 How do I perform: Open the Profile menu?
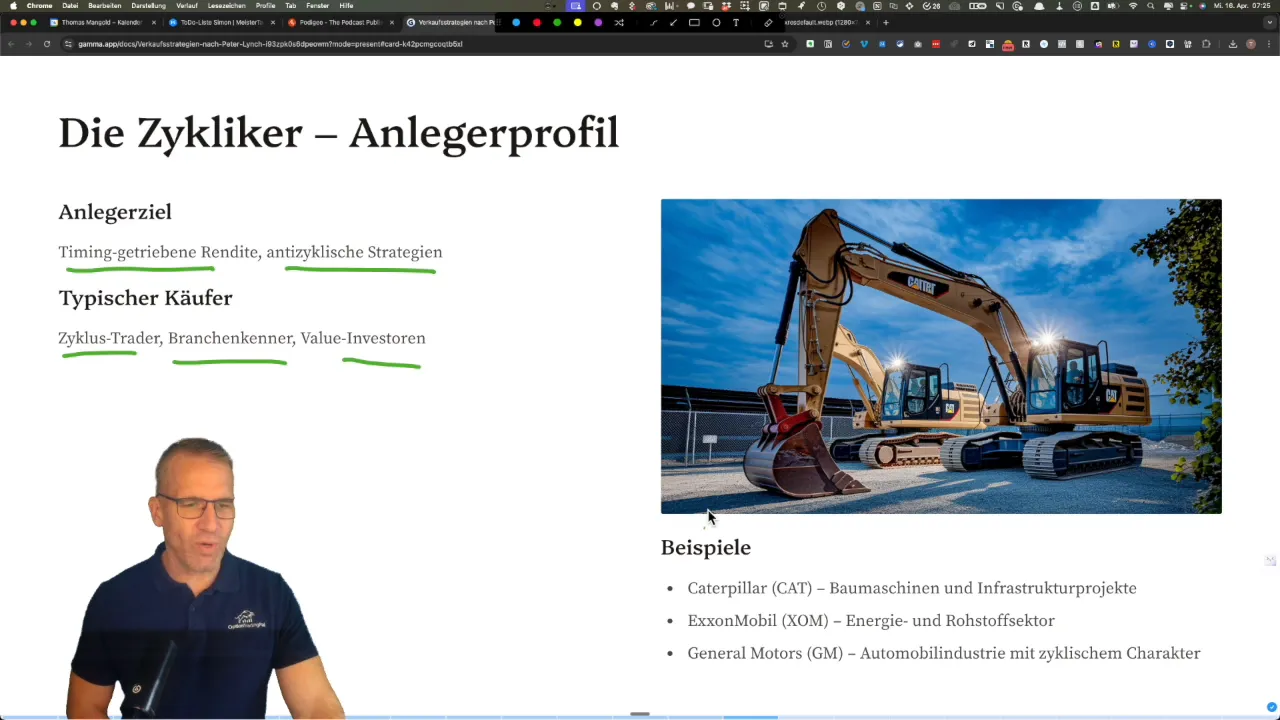(x=265, y=6)
